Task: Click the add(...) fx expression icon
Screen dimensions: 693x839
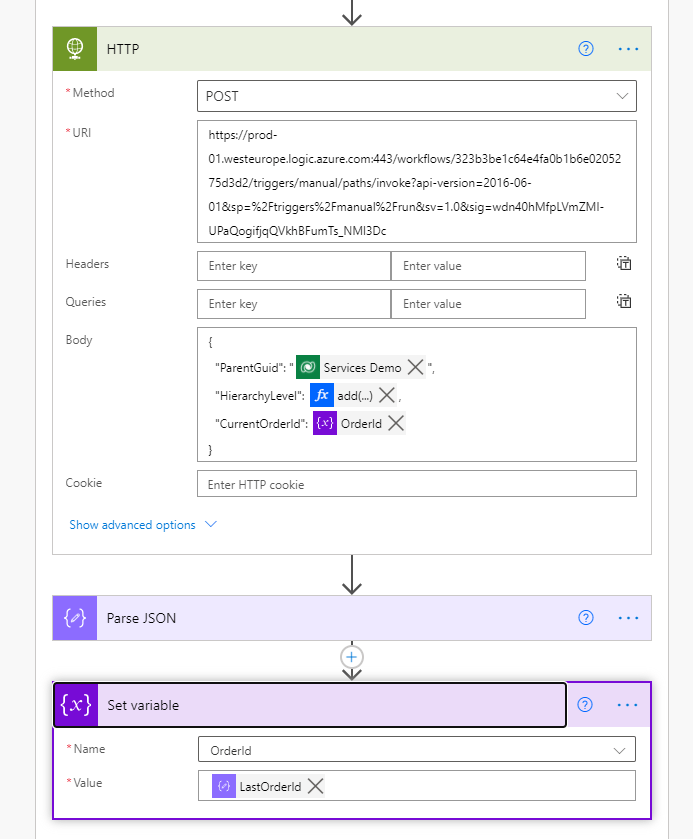Action: click(321, 395)
